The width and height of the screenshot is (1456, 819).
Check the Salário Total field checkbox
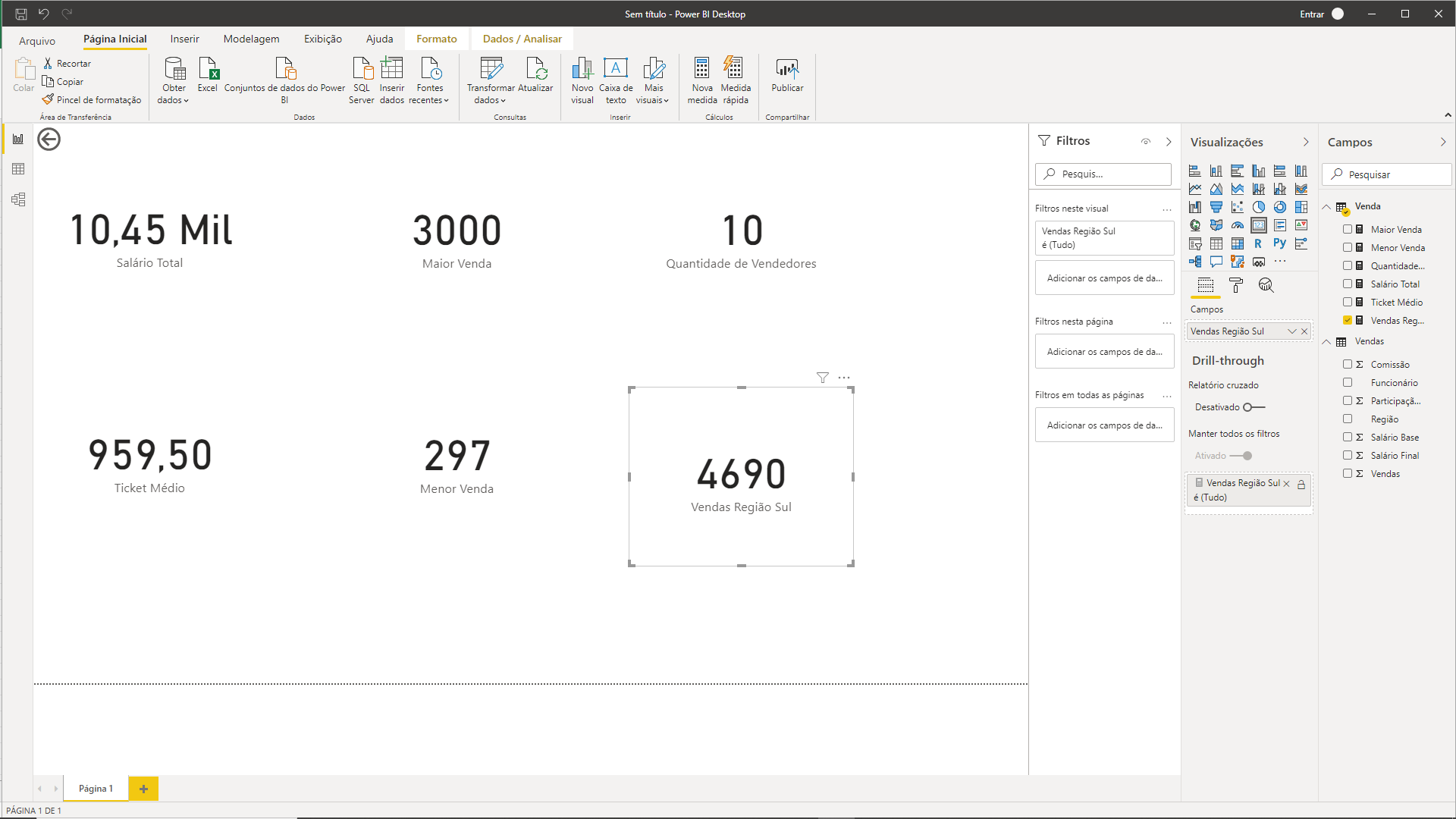1348,284
